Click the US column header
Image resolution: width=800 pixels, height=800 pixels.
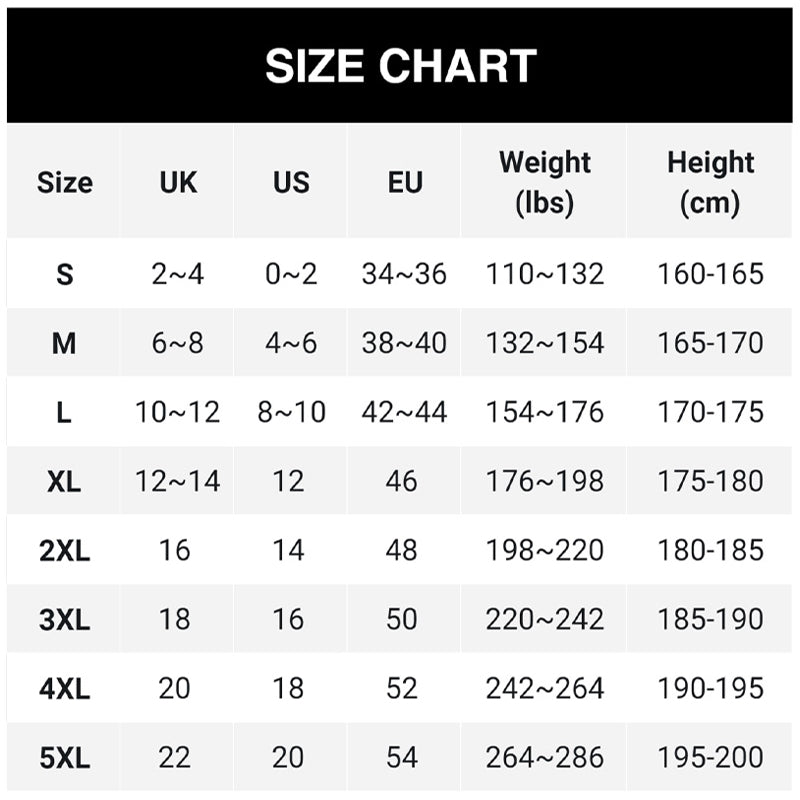coord(291,182)
